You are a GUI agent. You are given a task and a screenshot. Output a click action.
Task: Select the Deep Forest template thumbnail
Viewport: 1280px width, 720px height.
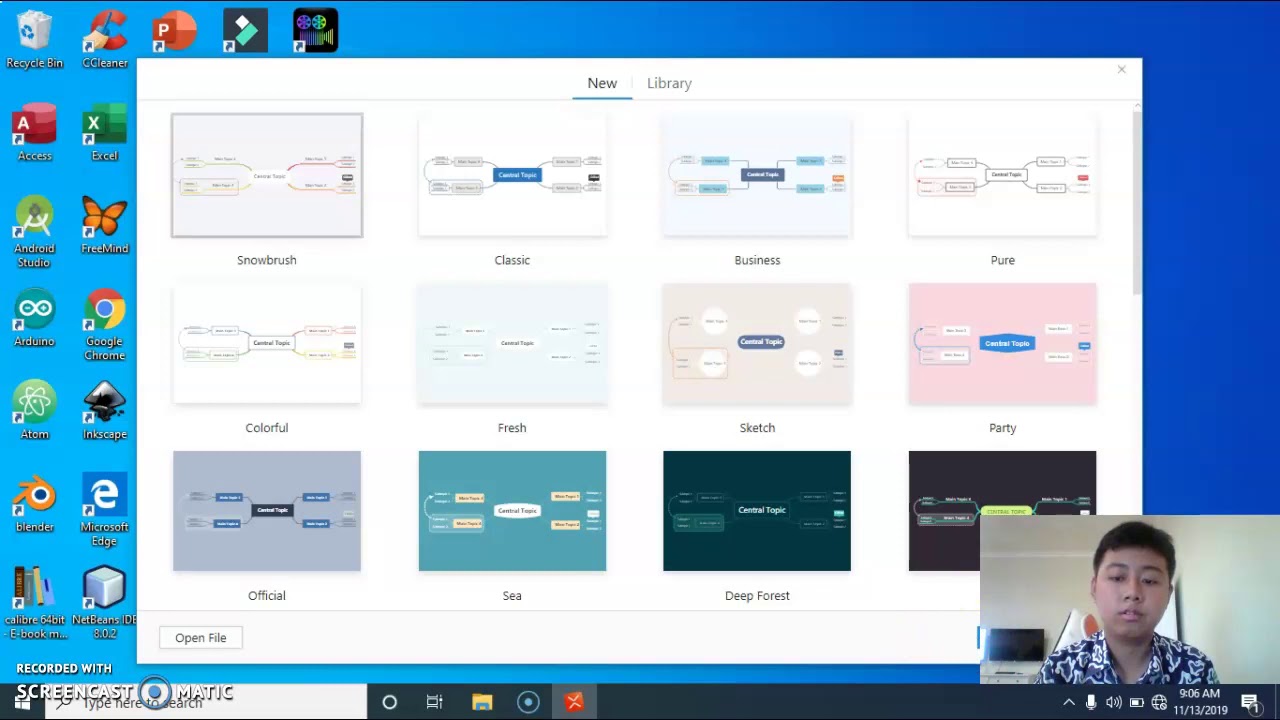point(757,511)
